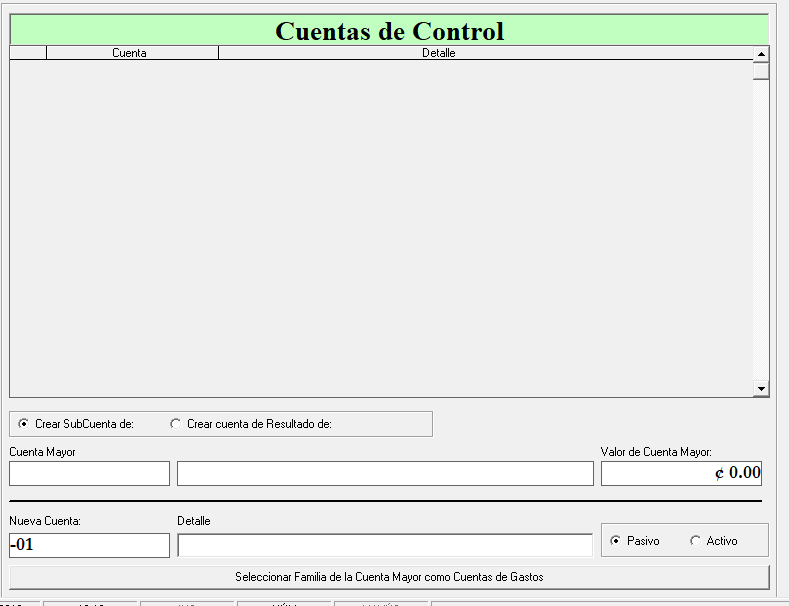Image resolution: width=789 pixels, height=606 pixels.
Task: Click the grid scrollbar up arrow
Action: (761, 54)
